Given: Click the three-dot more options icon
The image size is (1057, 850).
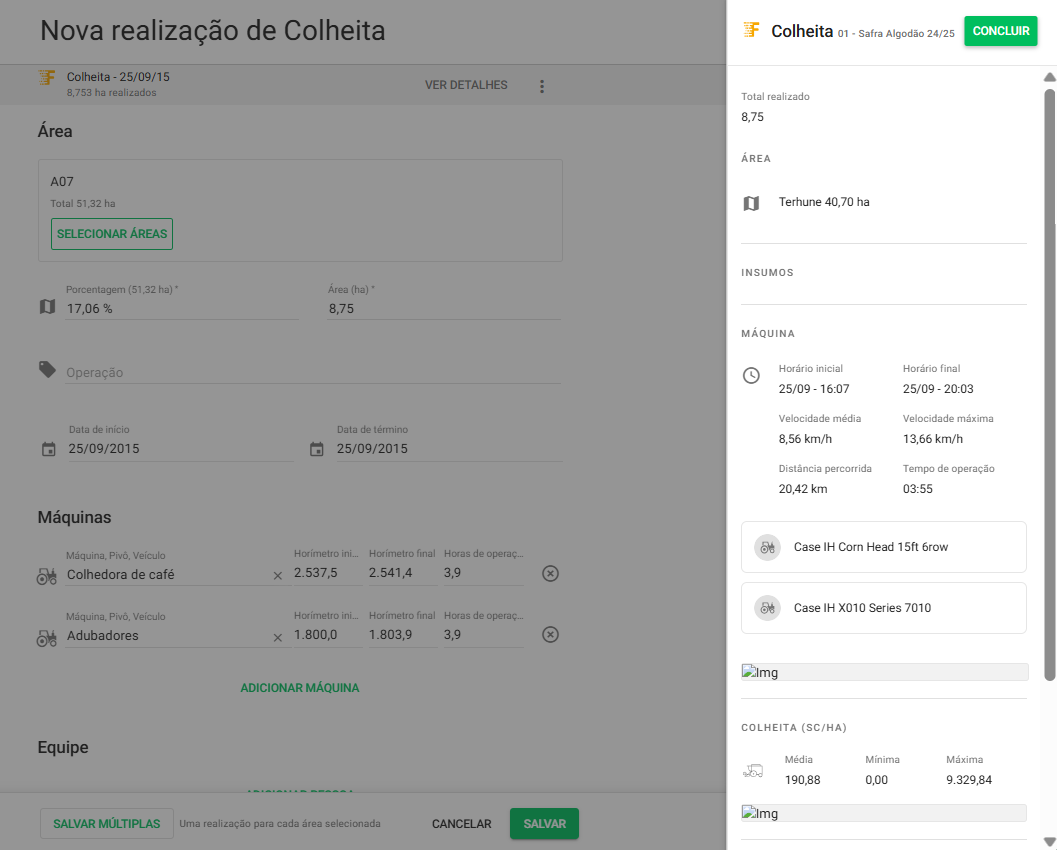Looking at the screenshot, I should (542, 86).
